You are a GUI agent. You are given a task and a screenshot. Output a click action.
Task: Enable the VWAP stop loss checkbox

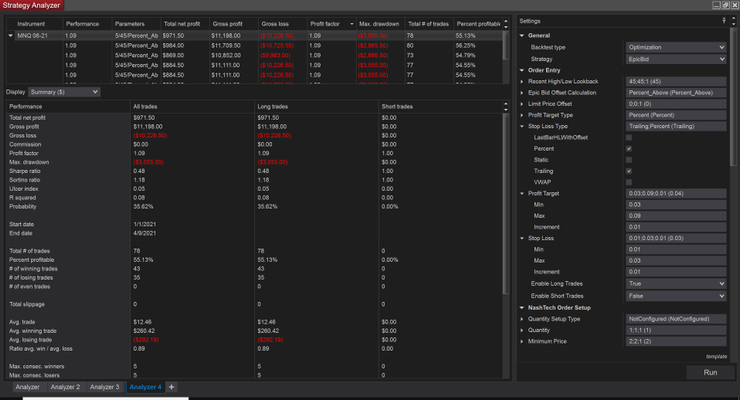pyautogui.click(x=628, y=182)
